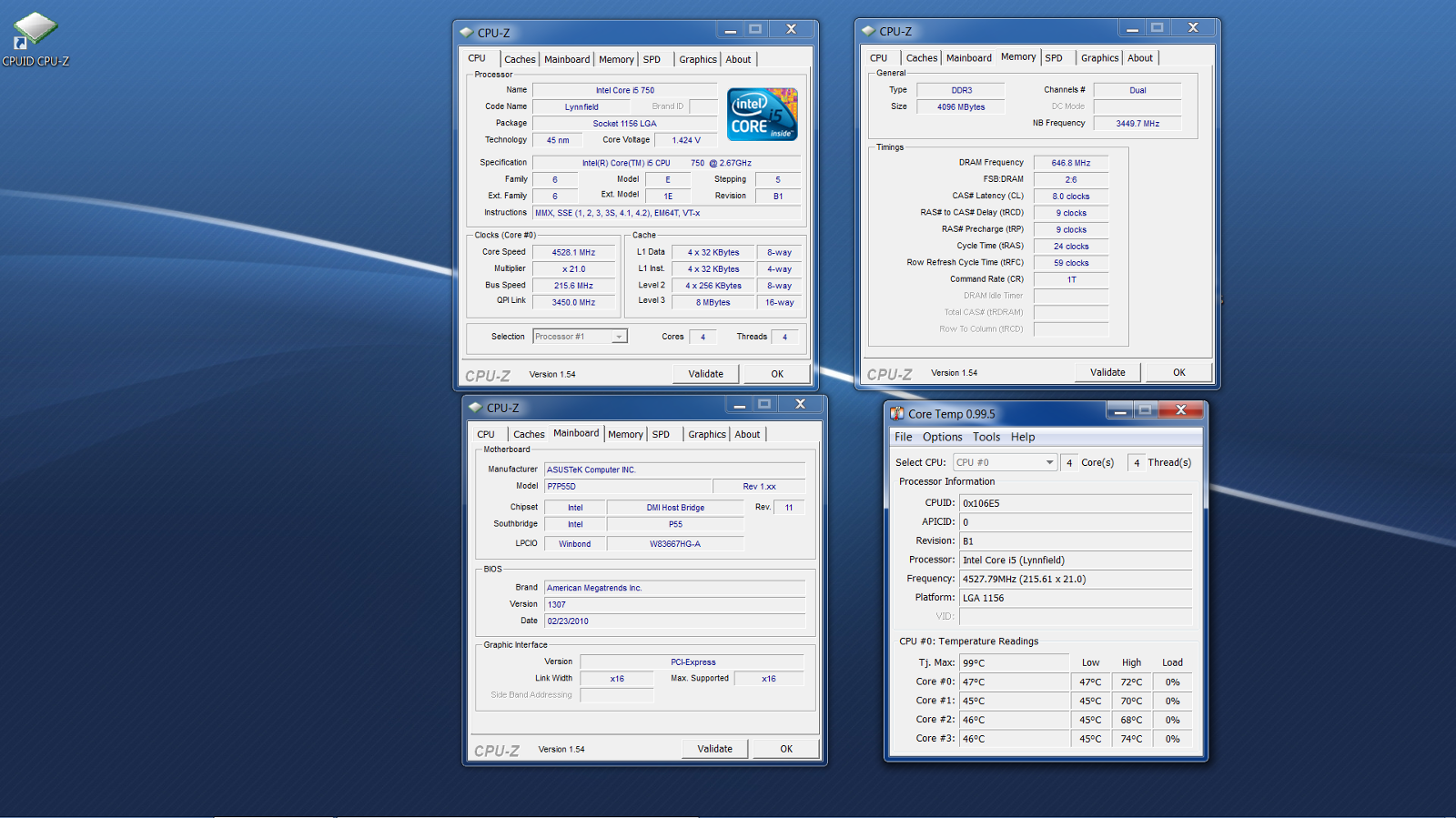Viewport: 1456px width, 818px height.
Task: Click the LPCIO model W83667HG-A
Action: coord(675,544)
